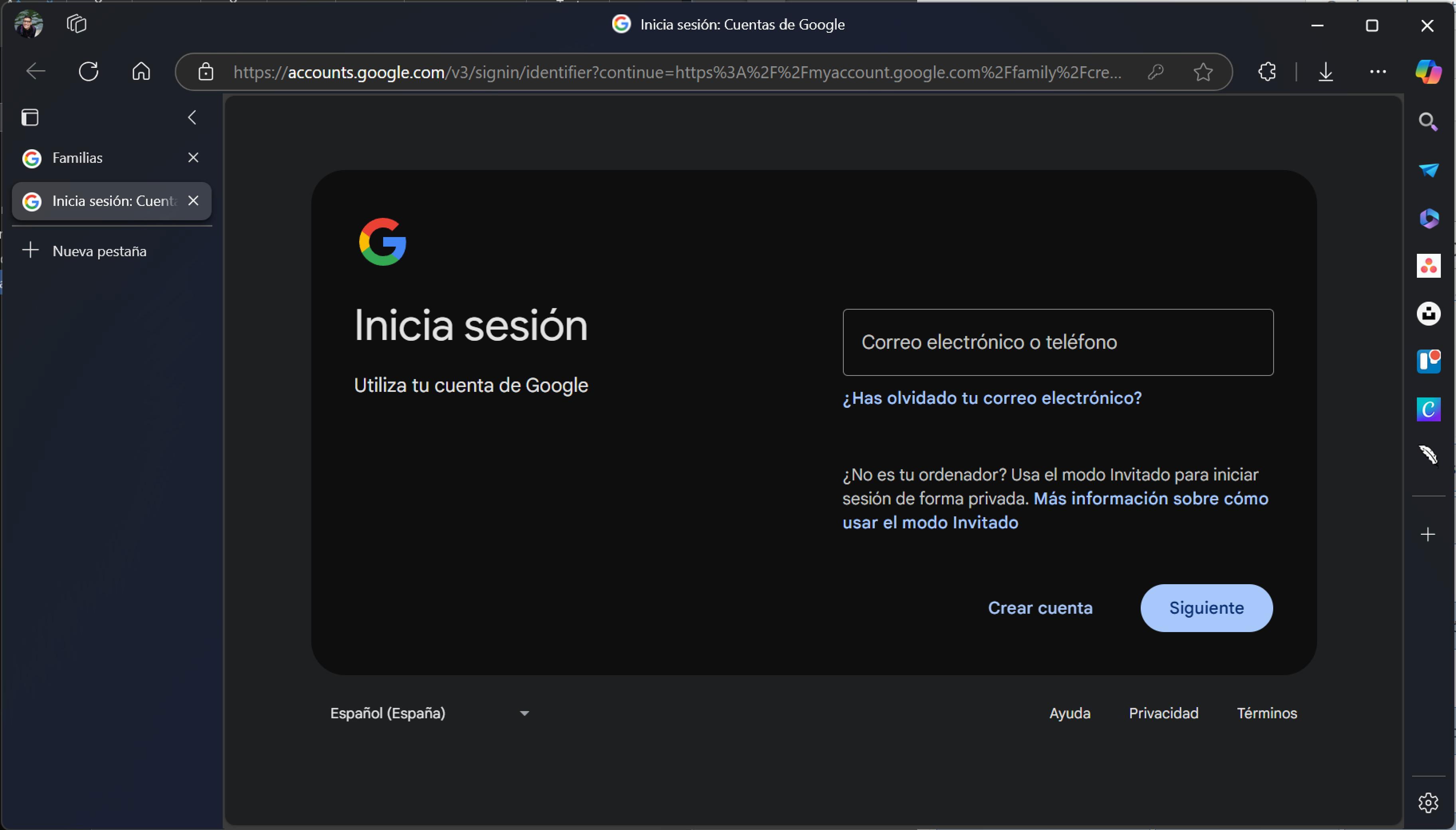Image resolution: width=1456 pixels, height=830 pixels.
Task: Open the Extensions puzzle icon
Action: pyautogui.click(x=1267, y=72)
